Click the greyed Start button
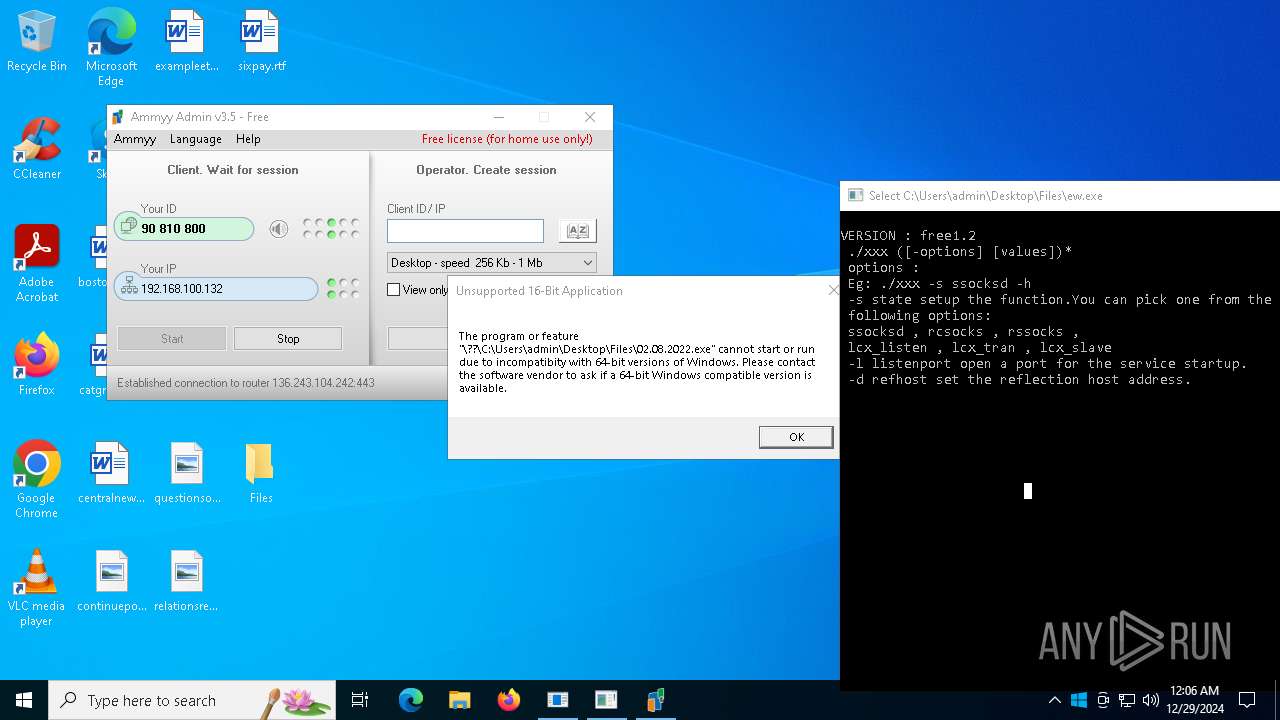This screenshot has height=720, width=1280. point(172,339)
